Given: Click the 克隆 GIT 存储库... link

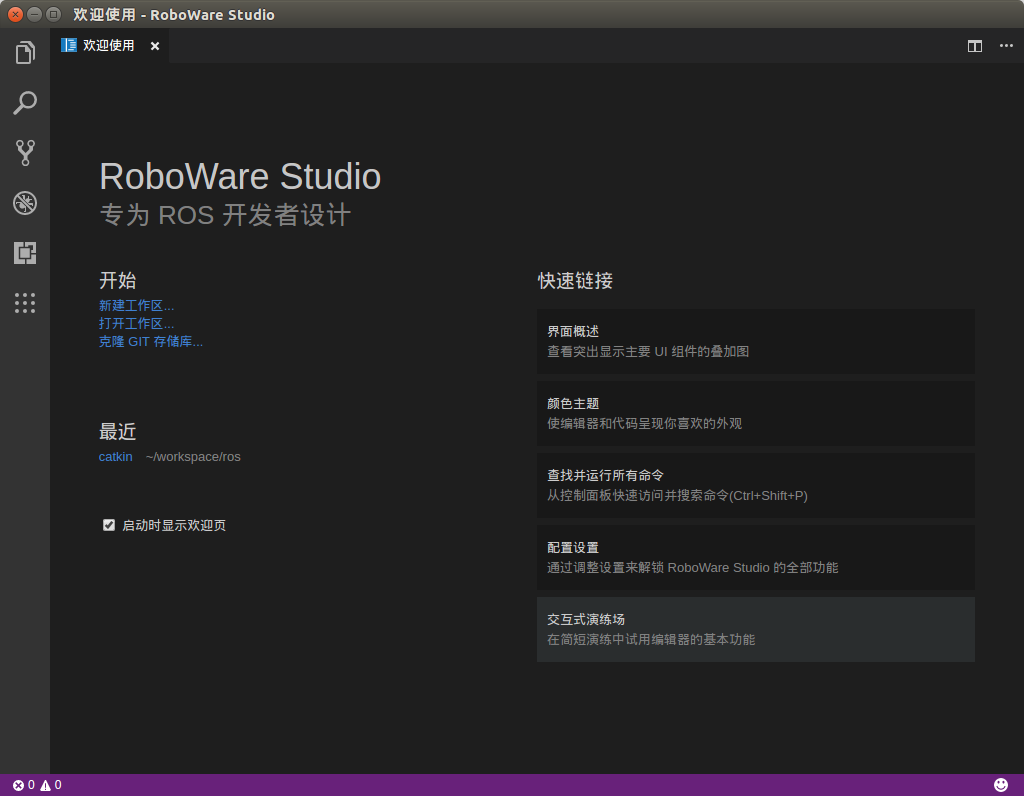Looking at the screenshot, I should (150, 342).
